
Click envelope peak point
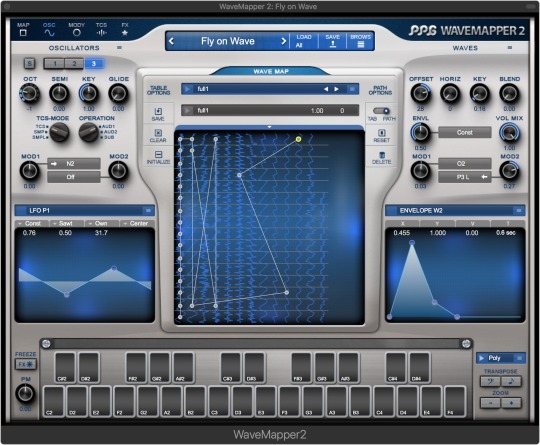tap(412, 243)
